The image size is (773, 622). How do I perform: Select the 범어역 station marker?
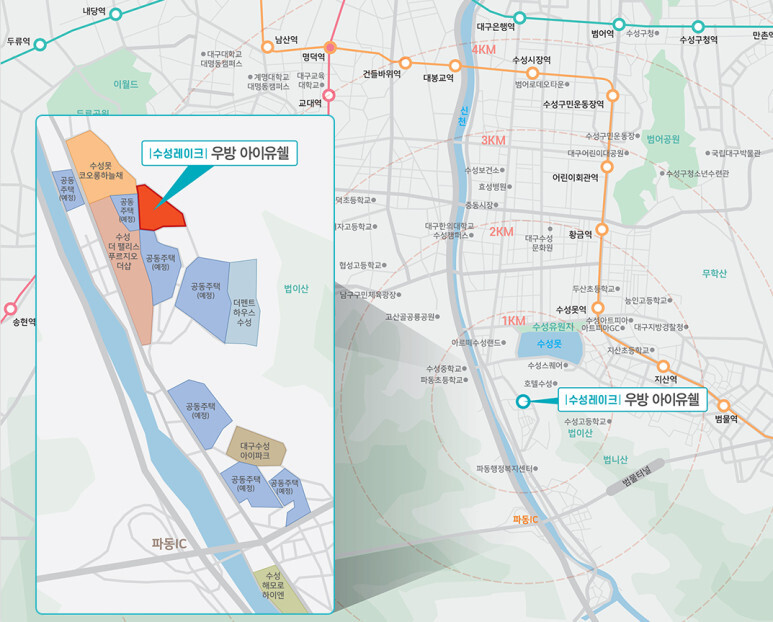click(x=619, y=24)
